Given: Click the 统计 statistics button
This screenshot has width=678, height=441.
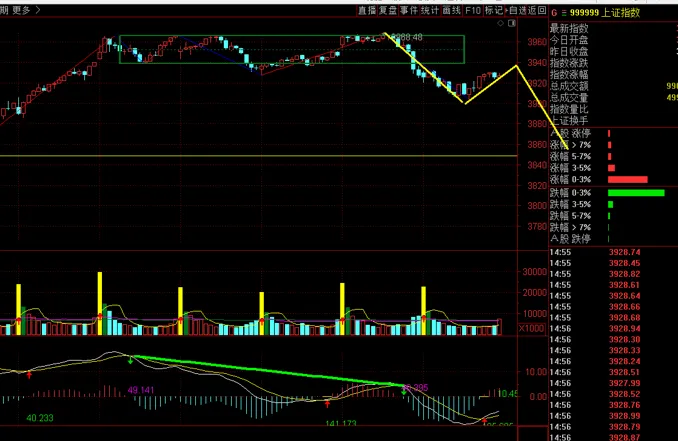Looking at the screenshot, I should [x=430, y=10].
